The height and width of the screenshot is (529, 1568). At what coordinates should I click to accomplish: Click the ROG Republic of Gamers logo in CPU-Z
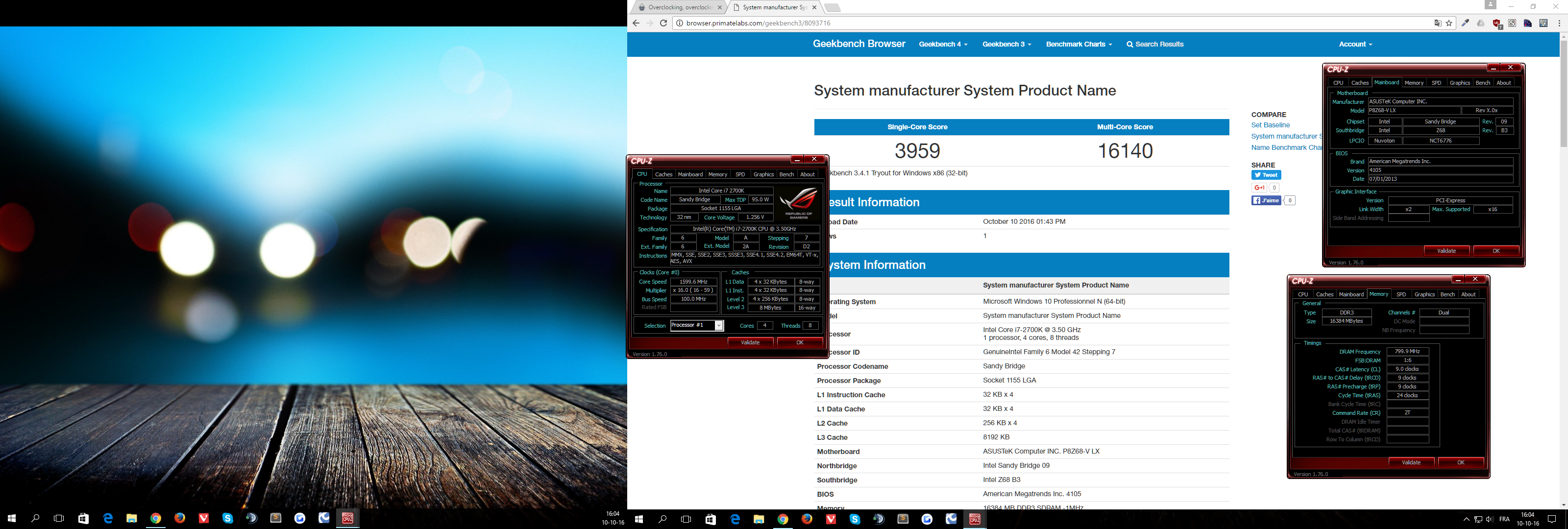pyautogui.click(x=799, y=203)
